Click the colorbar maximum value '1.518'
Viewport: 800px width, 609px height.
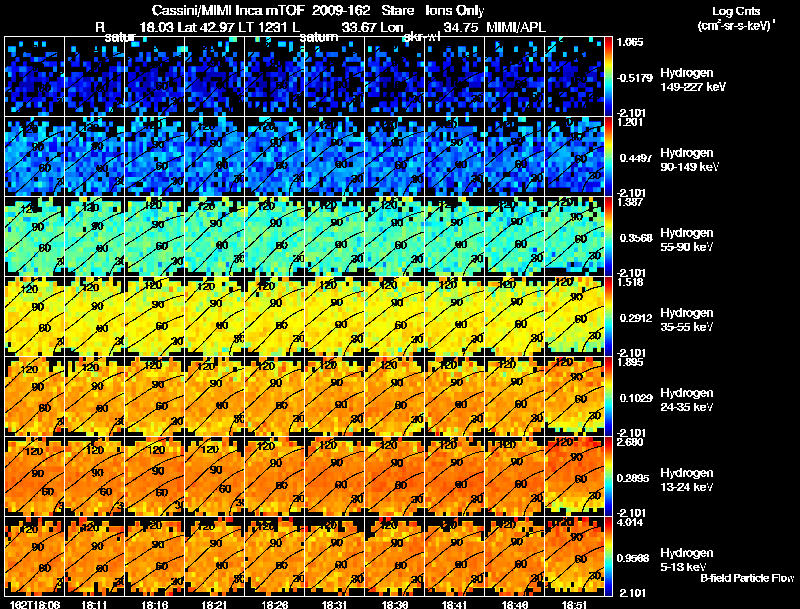[x=630, y=283]
